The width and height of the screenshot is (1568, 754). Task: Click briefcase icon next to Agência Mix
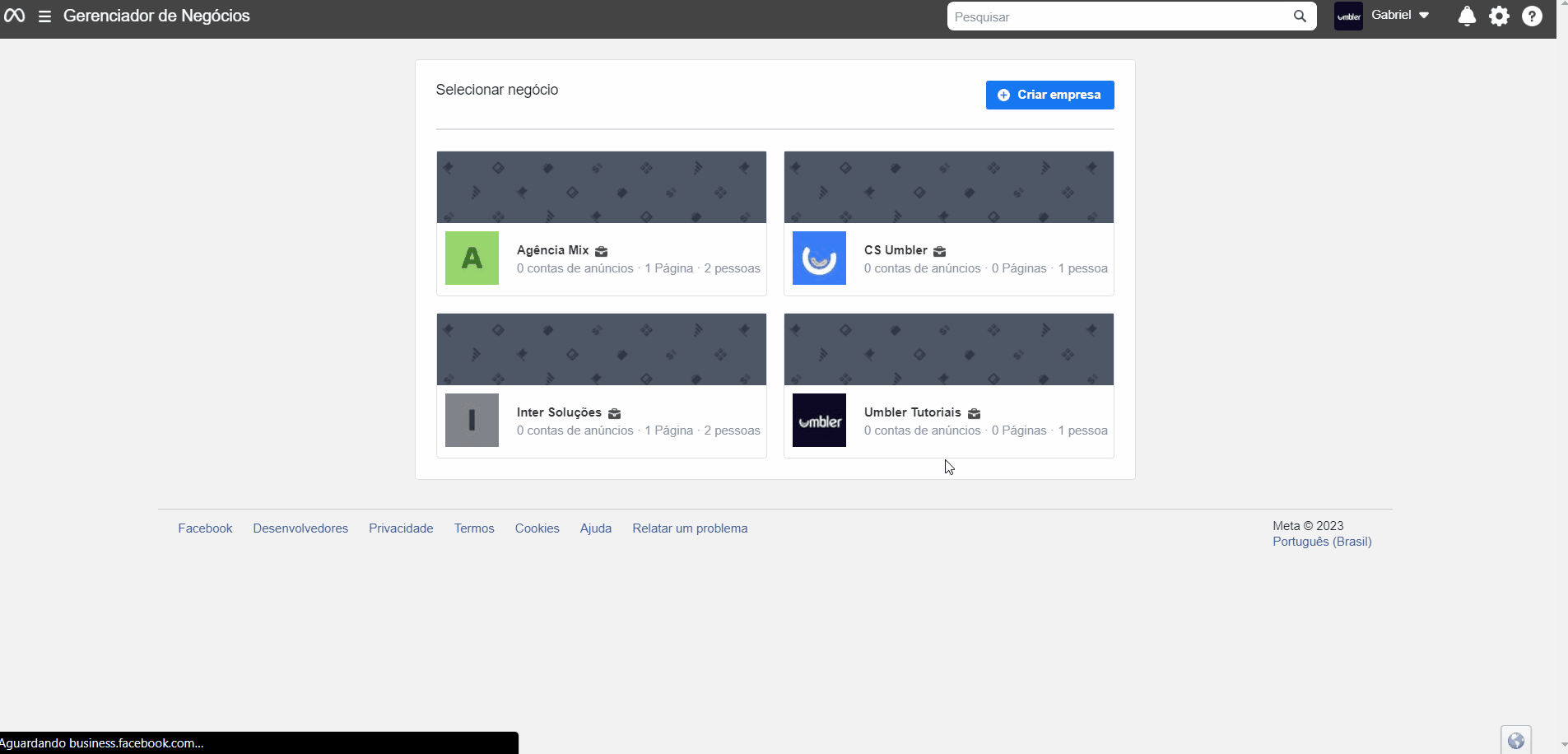pyautogui.click(x=602, y=251)
